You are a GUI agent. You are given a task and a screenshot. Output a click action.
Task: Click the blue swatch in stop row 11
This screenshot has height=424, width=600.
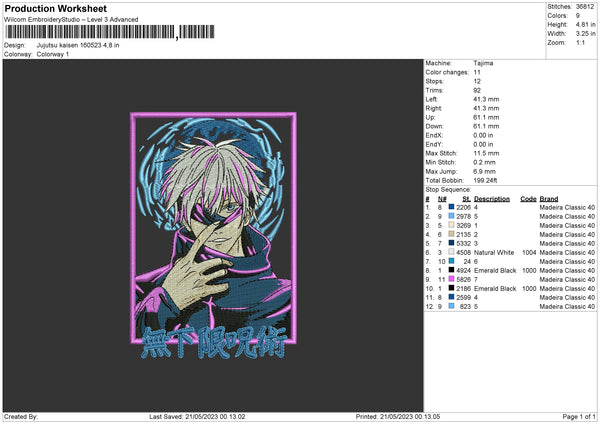point(451,297)
